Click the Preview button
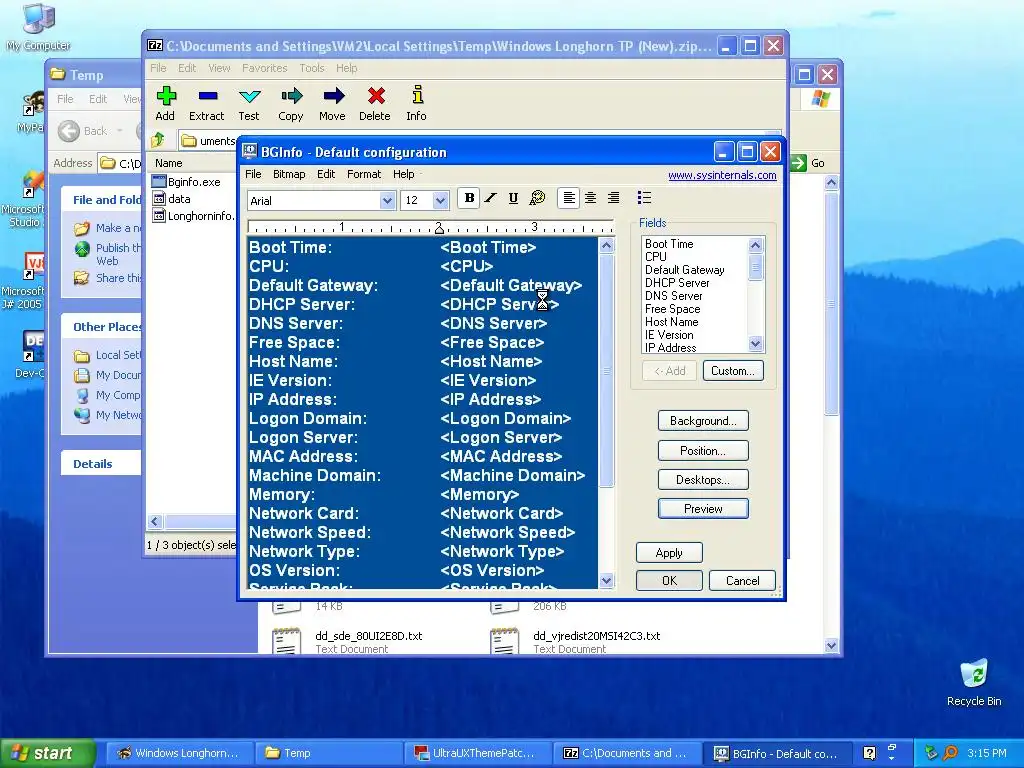Viewport: 1024px width, 768px height. 703,509
